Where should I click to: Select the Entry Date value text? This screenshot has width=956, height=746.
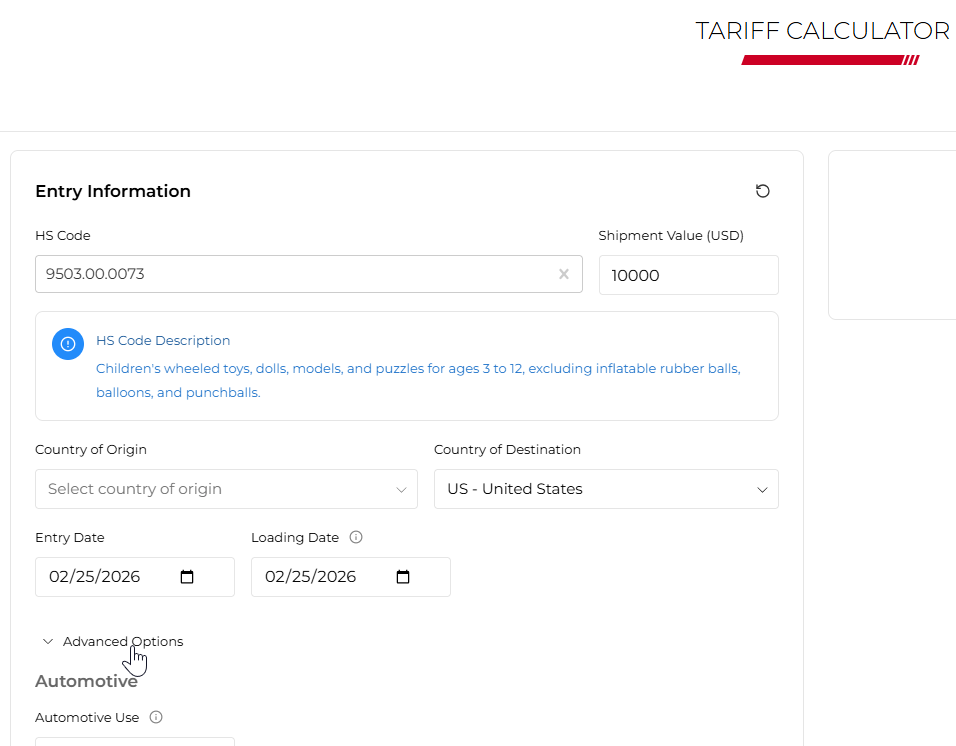click(x=95, y=577)
